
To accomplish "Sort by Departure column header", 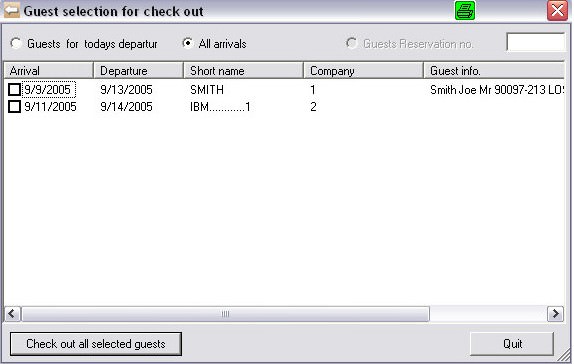I will pyautogui.click(x=138, y=70).
